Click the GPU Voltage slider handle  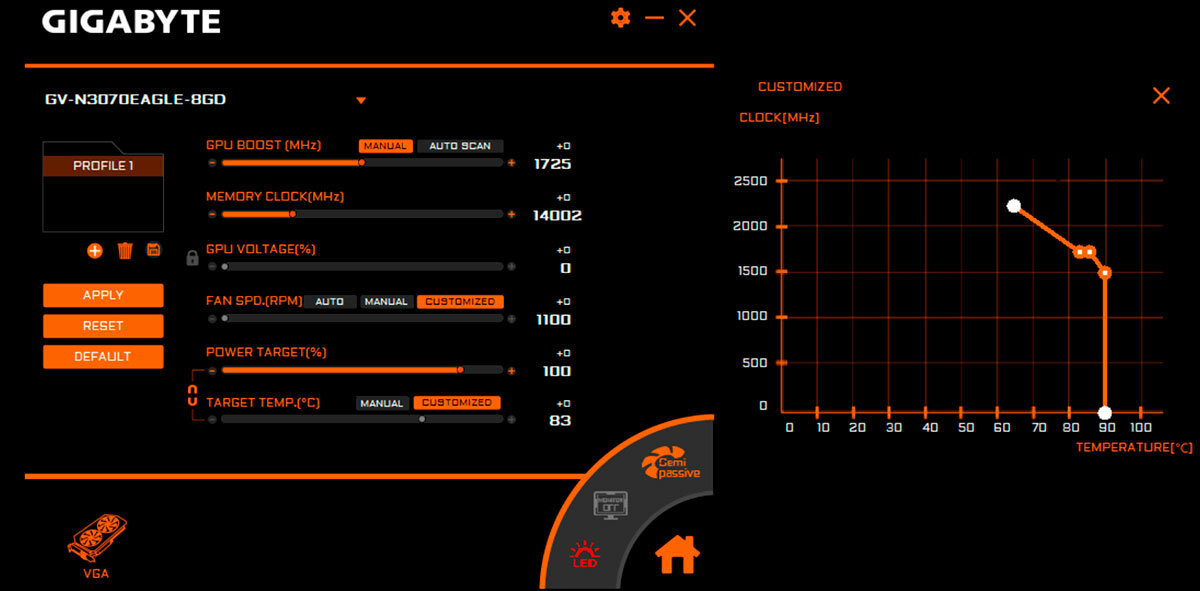pyautogui.click(x=225, y=267)
